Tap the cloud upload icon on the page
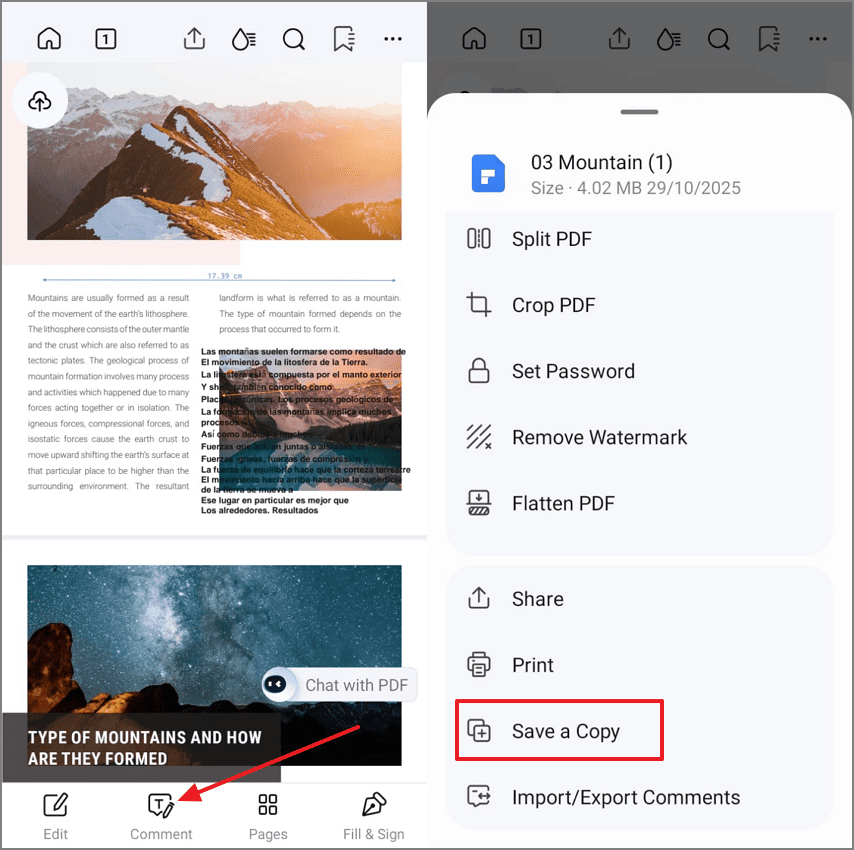Screen dimensions: 854x850 click(40, 100)
